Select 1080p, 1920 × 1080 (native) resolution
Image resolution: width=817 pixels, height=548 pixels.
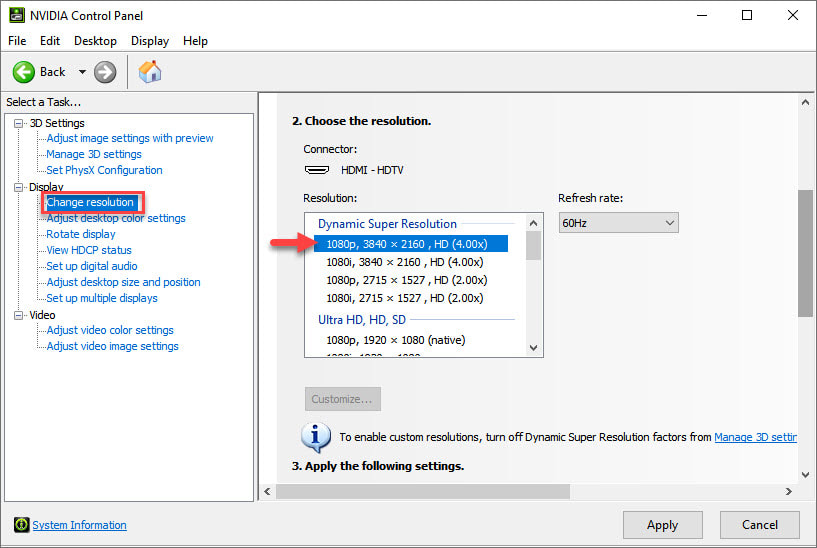[396, 340]
